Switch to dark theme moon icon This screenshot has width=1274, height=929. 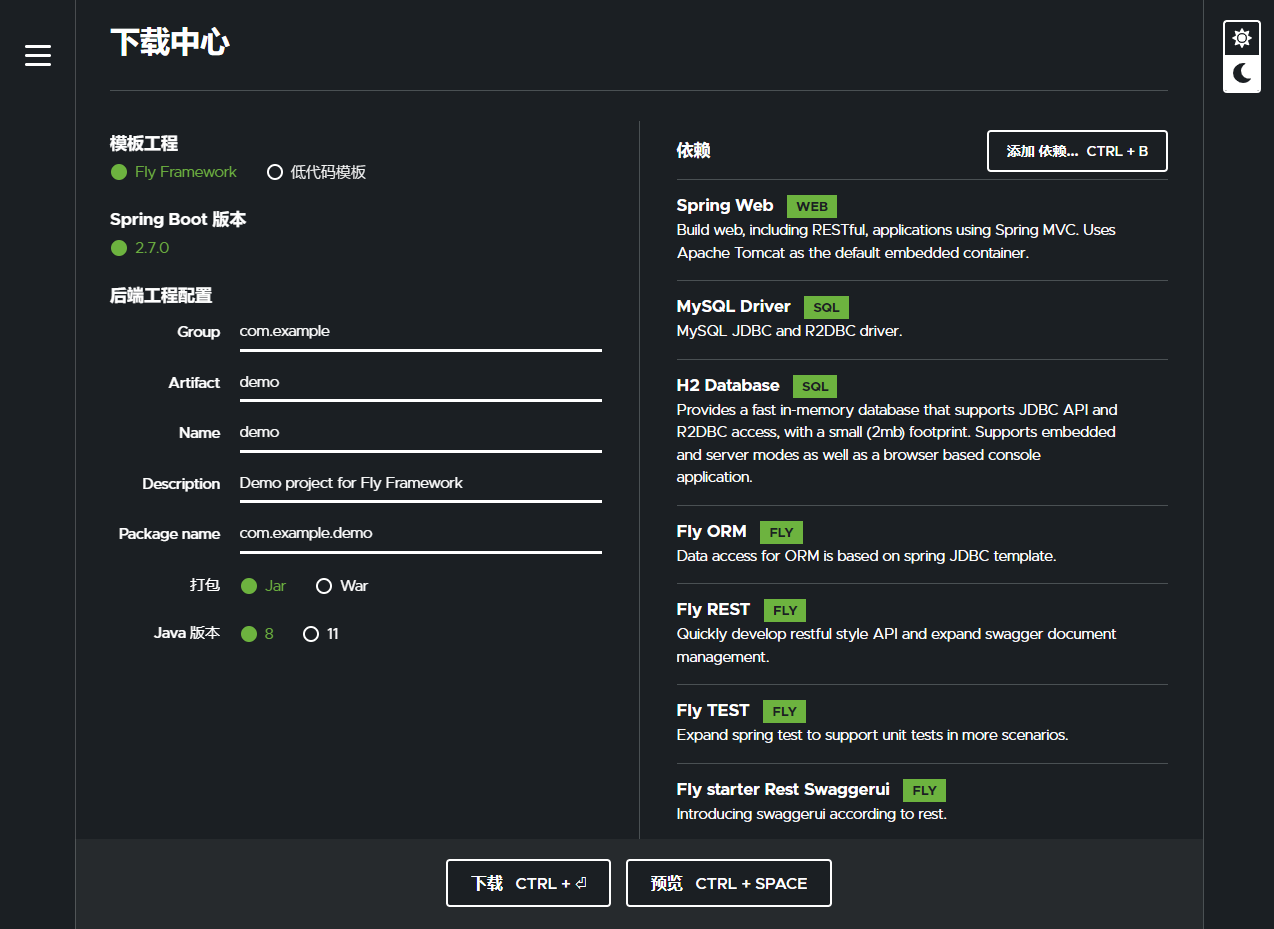coord(1241,73)
